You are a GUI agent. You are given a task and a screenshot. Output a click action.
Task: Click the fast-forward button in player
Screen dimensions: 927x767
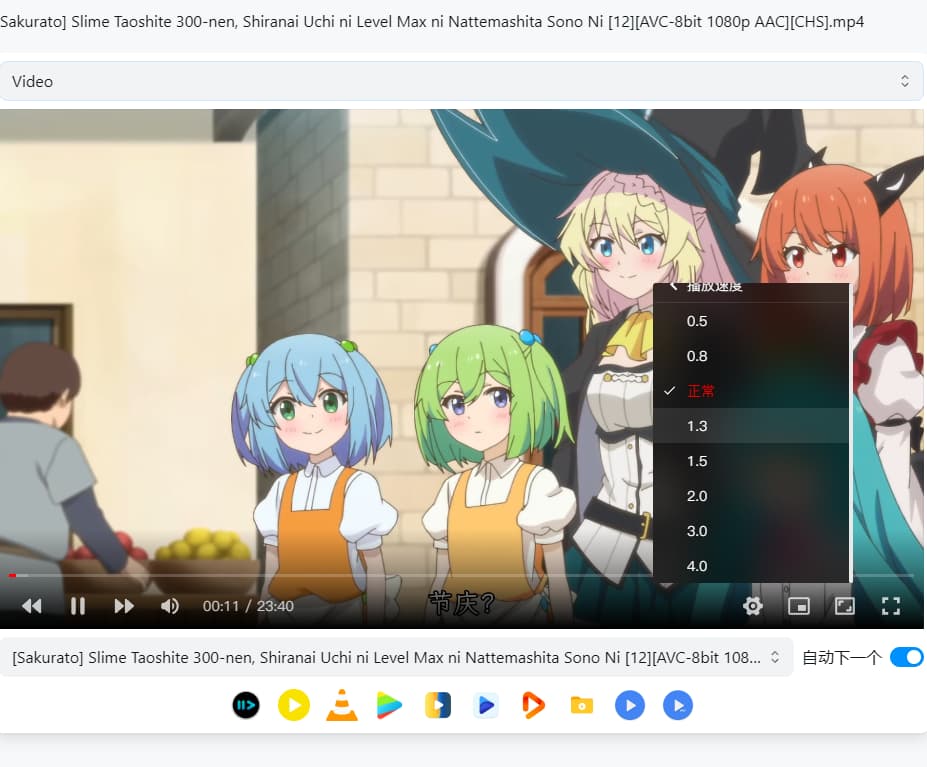point(124,606)
